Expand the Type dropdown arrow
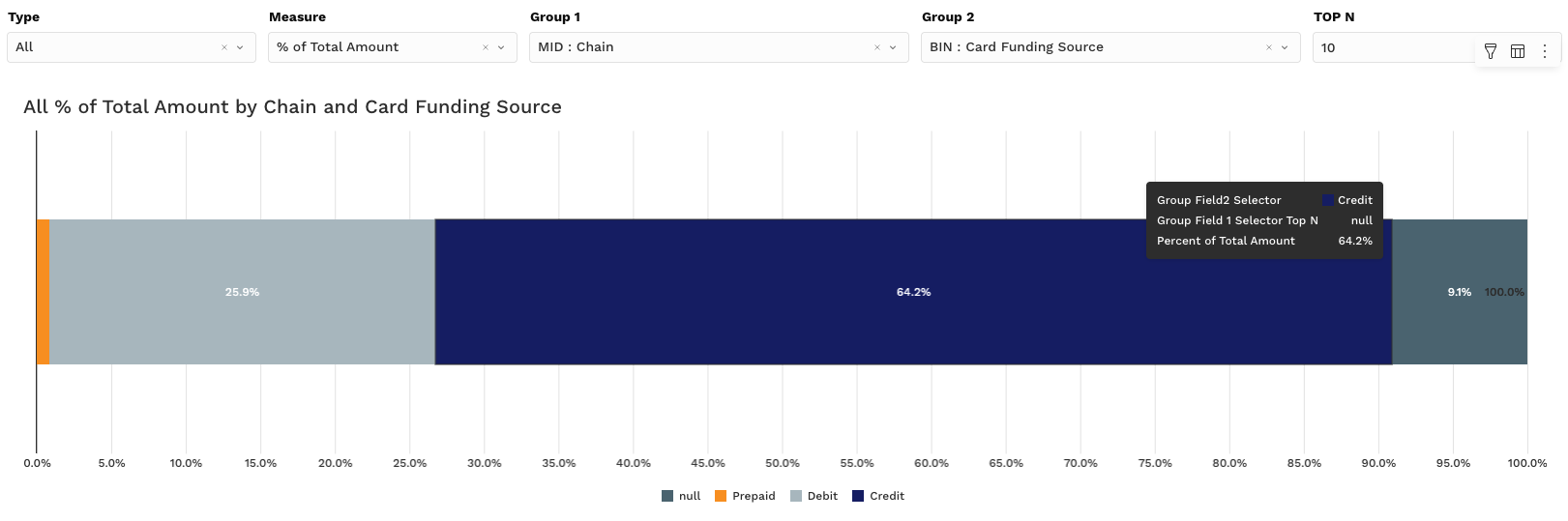The image size is (1568, 521). tap(241, 47)
